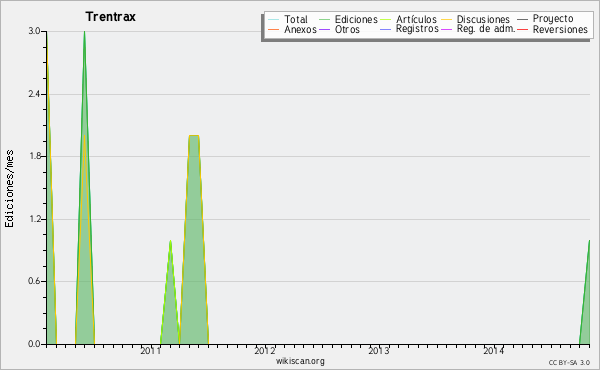Click the 3.0 y-axis value
Image resolution: width=600 pixels, height=370 pixels.
point(34,31)
